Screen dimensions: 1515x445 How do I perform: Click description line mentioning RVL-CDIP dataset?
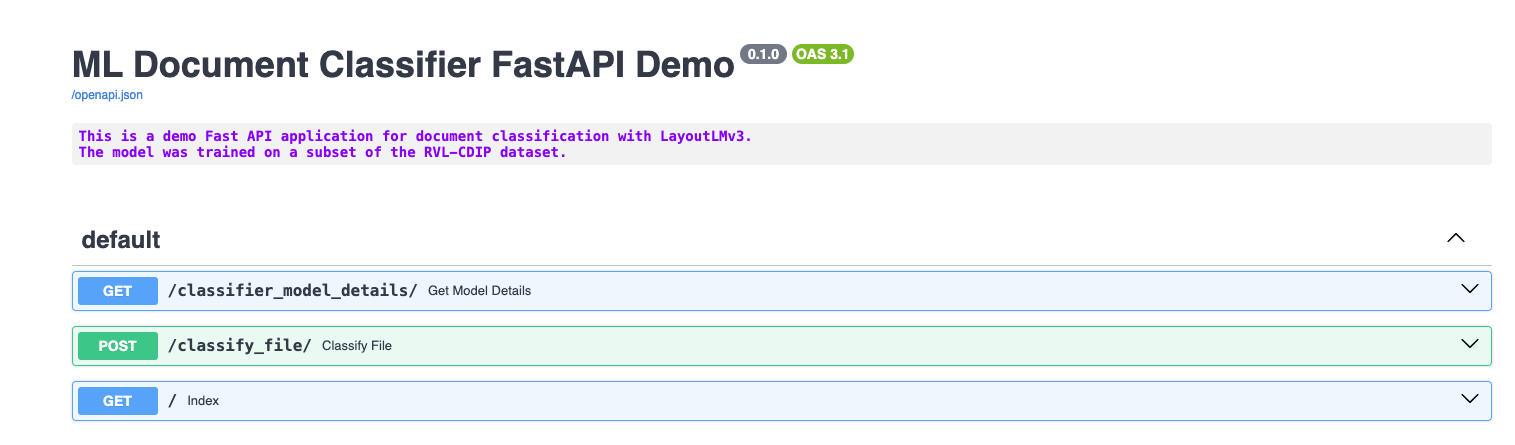tap(322, 153)
